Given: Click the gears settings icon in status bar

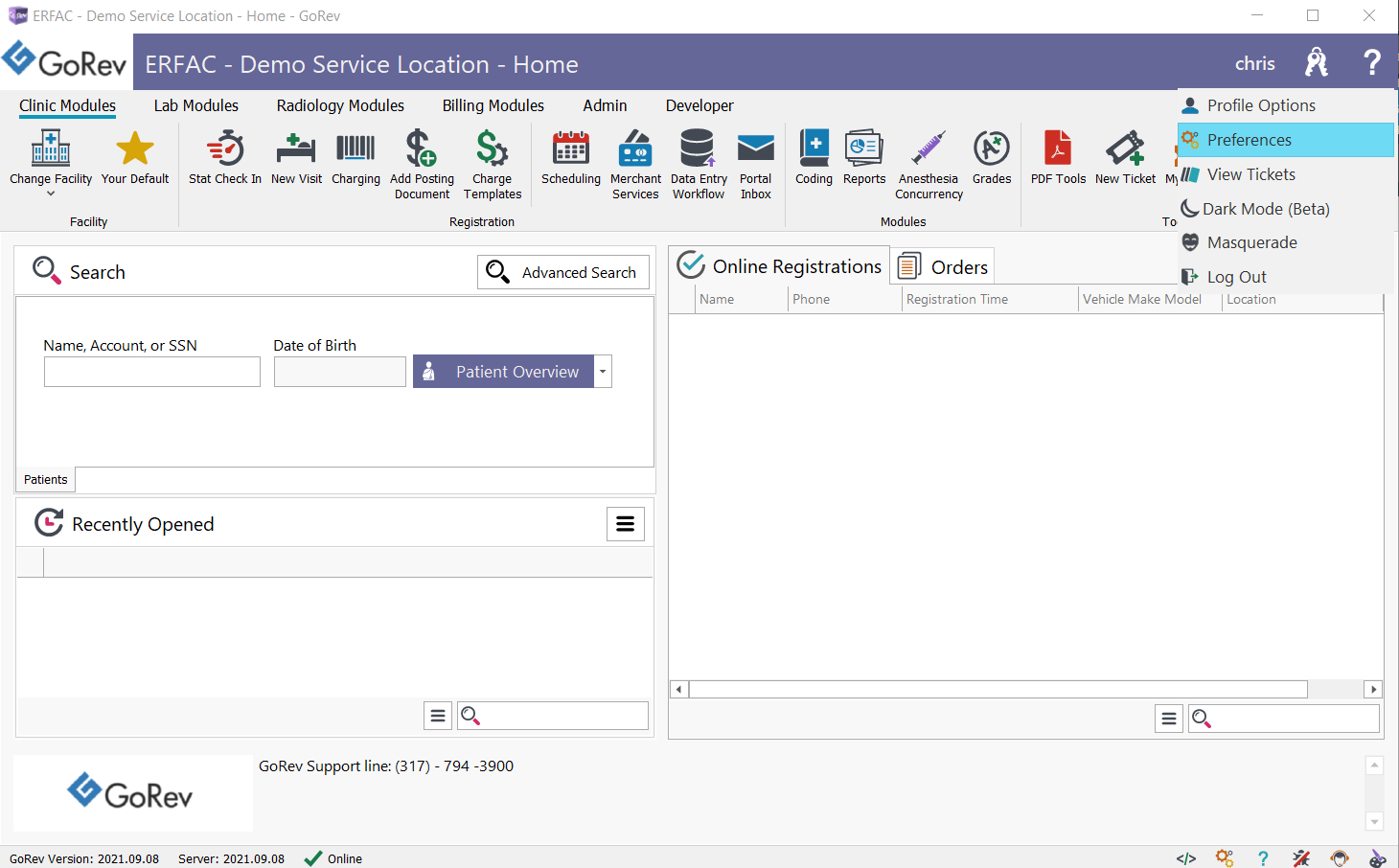Looking at the screenshot, I should (x=1225, y=858).
